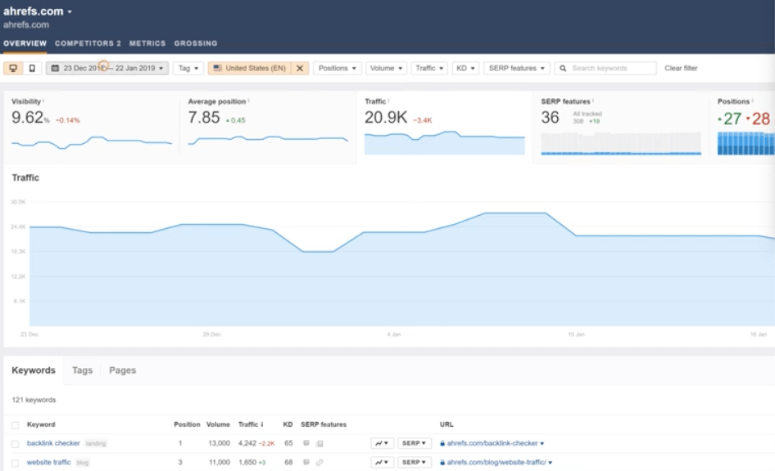Image resolution: width=775 pixels, height=471 pixels.
Task: Open SERP dropdown for backlink checker
Action: click(x=414, y=443)
